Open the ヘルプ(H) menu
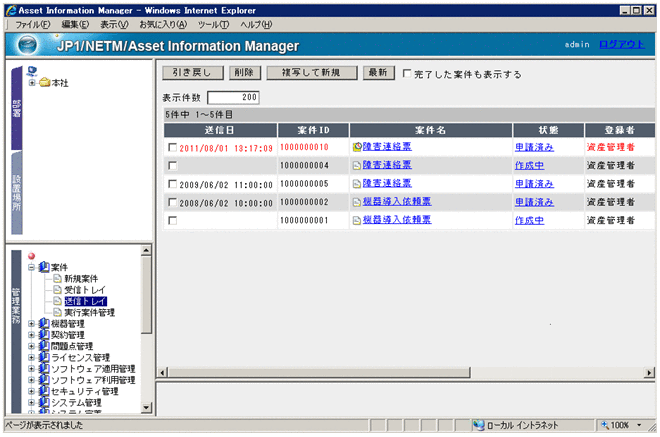Viewport: 660px width, 437px height. coord(256,24)
